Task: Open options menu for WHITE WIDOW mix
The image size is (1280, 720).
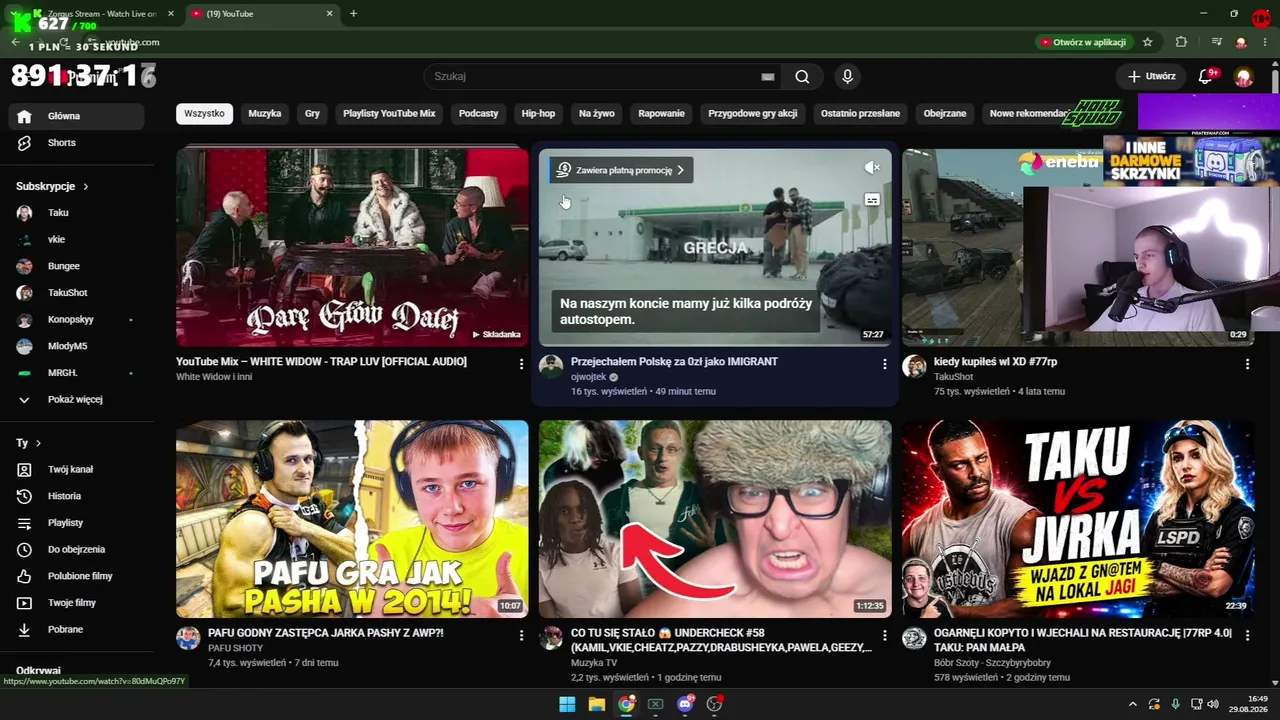Action: [521, 364]
